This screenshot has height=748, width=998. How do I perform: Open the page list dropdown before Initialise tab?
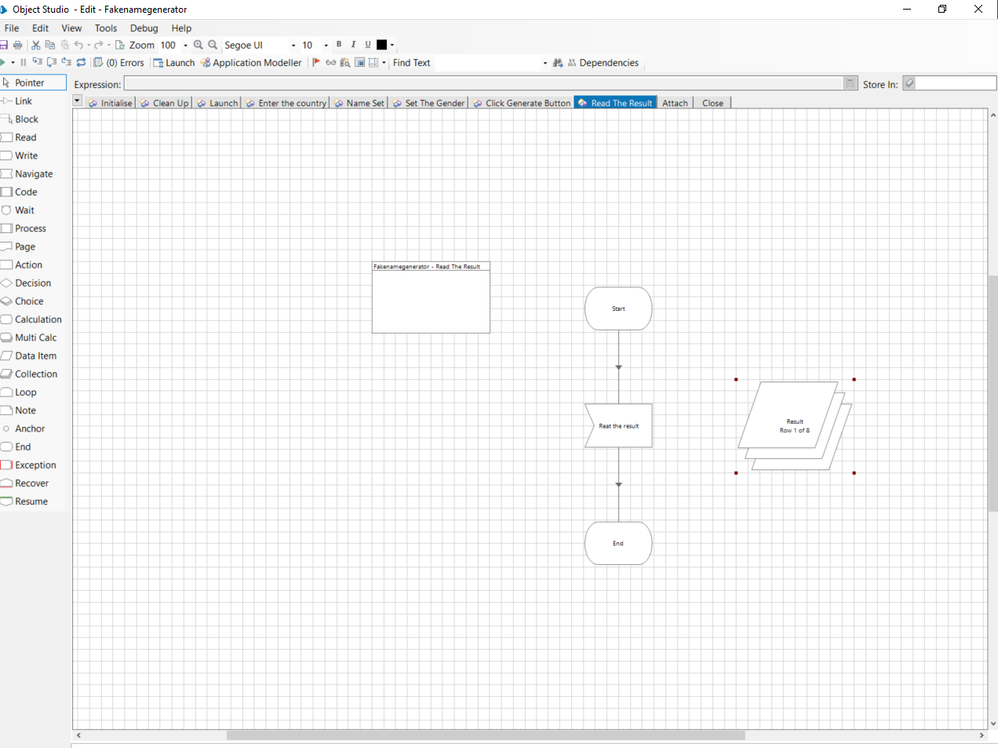[77, 101]
